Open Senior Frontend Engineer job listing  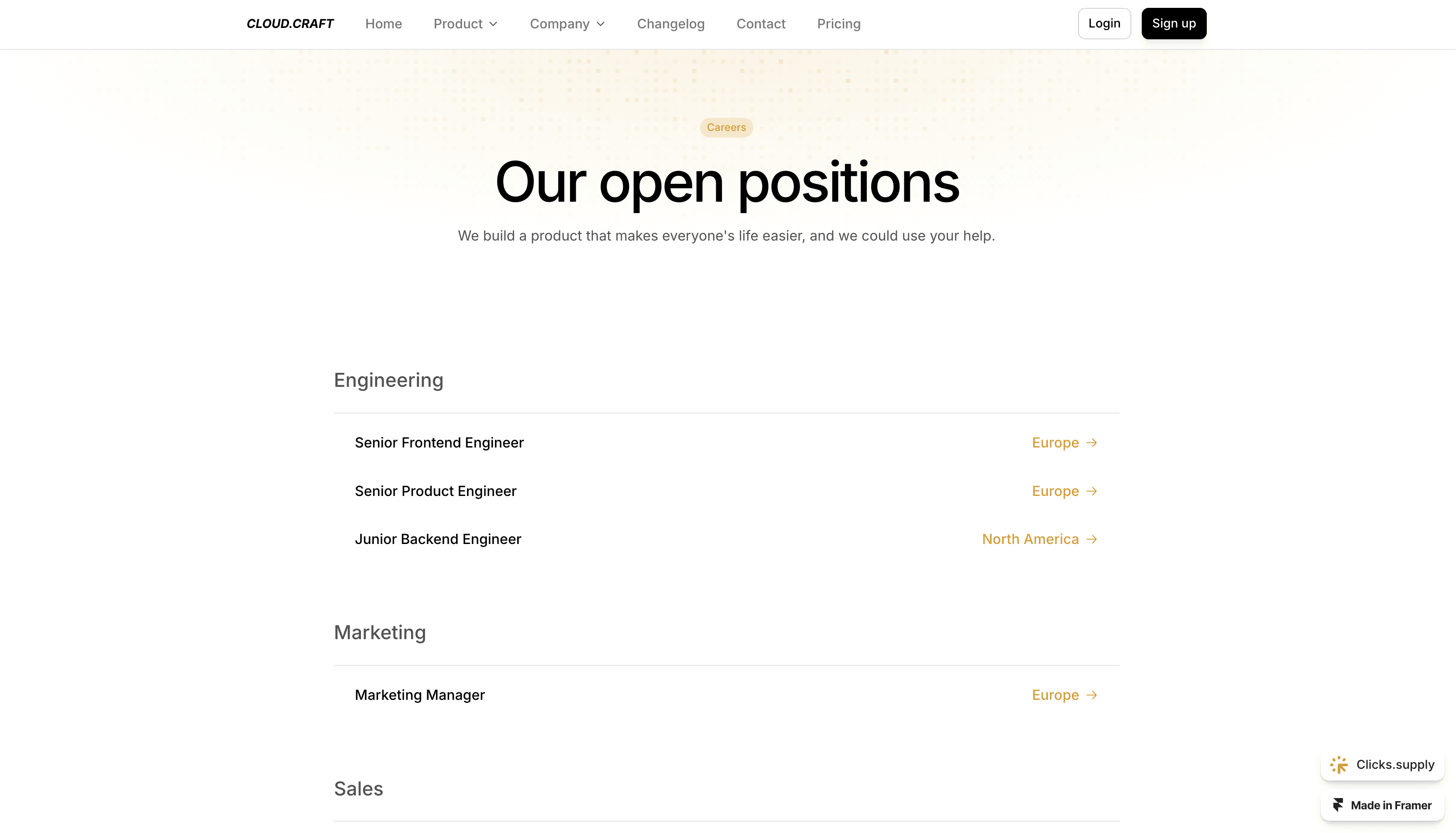[439, 443]
